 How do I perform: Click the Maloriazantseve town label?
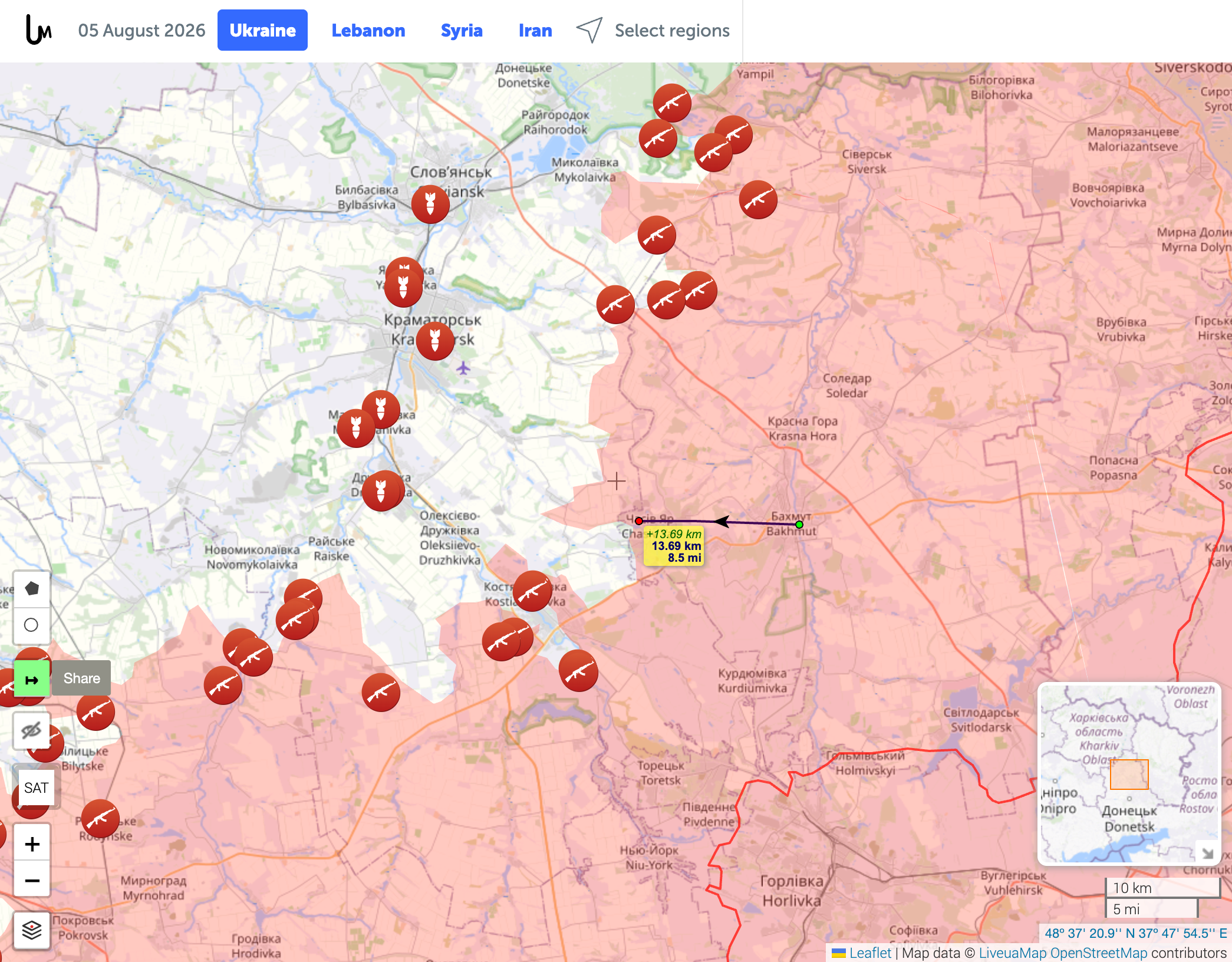point(1133,139)
